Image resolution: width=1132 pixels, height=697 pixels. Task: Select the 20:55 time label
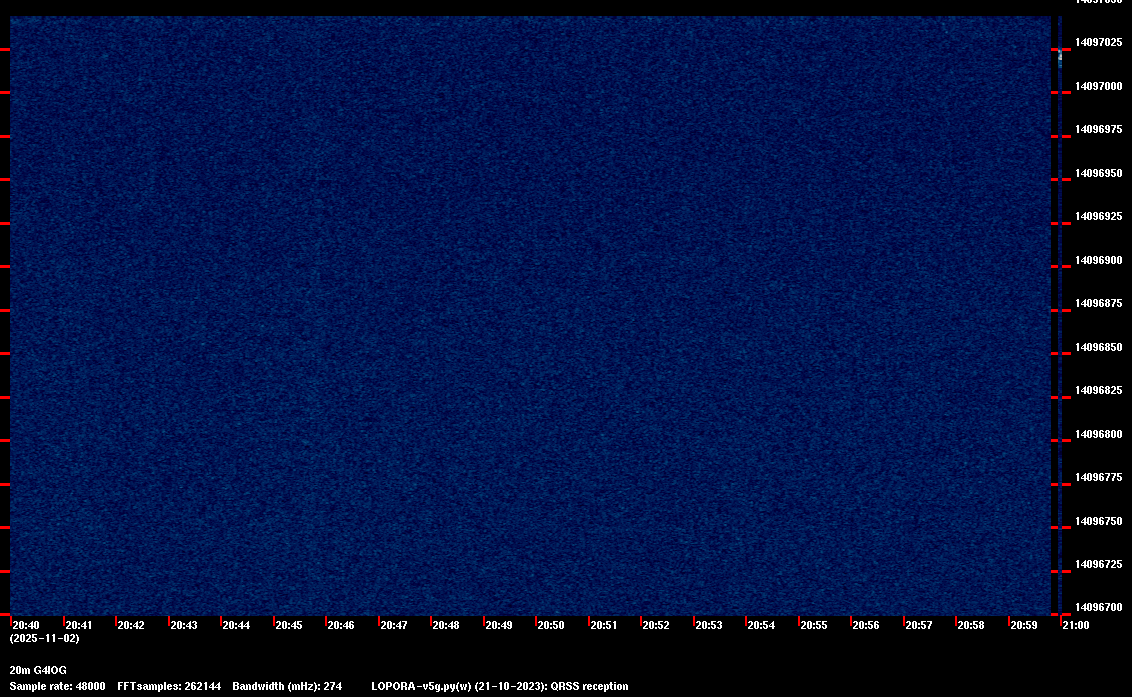point(814,625)
